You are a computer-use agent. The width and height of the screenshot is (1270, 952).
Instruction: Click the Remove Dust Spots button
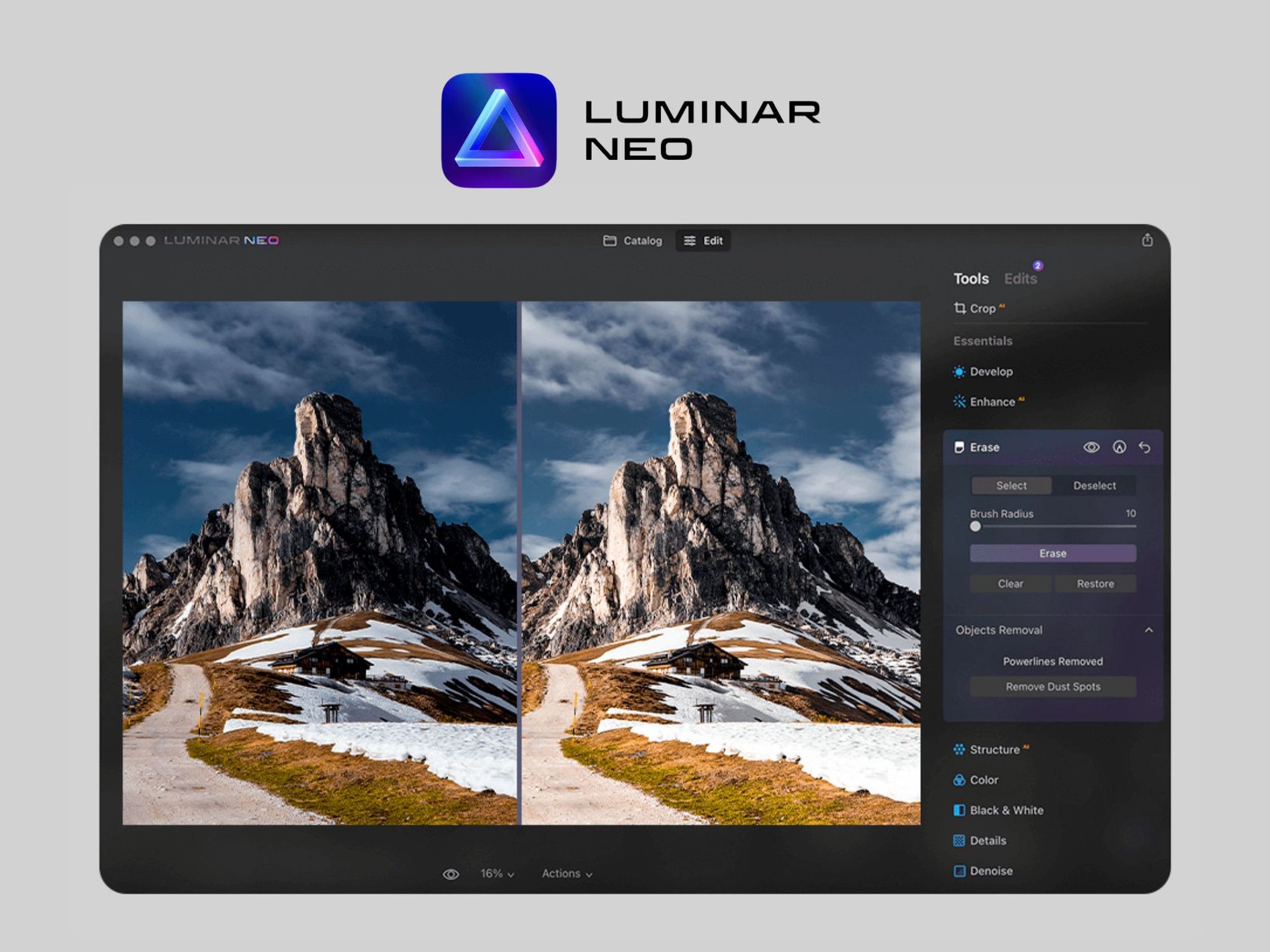[1052, 687]
